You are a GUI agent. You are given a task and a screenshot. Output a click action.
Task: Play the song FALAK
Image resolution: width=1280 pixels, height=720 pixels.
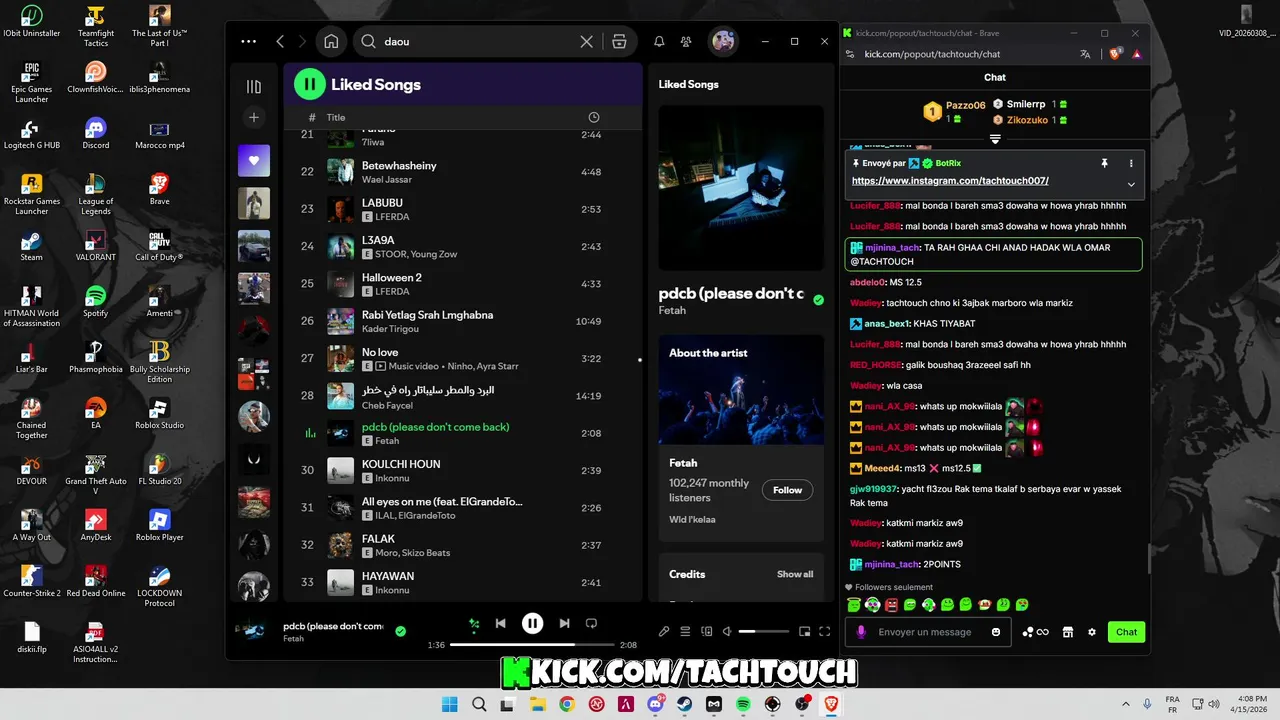[462, 545]
